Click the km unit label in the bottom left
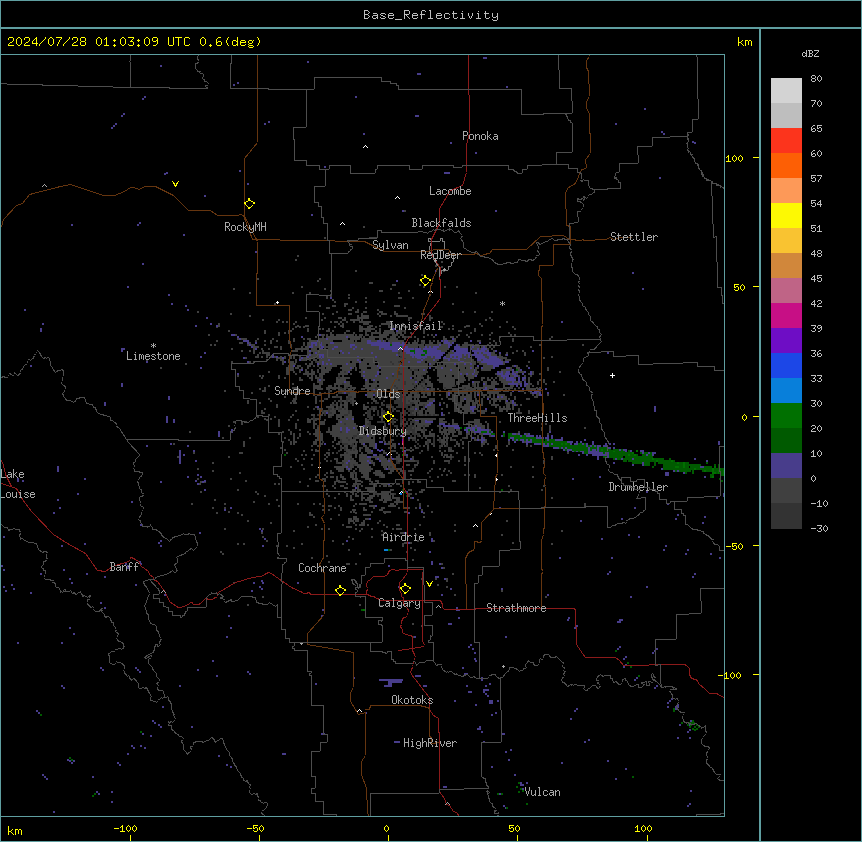The height and width of the screenshot is (842, 862). (x=15, y=830)
